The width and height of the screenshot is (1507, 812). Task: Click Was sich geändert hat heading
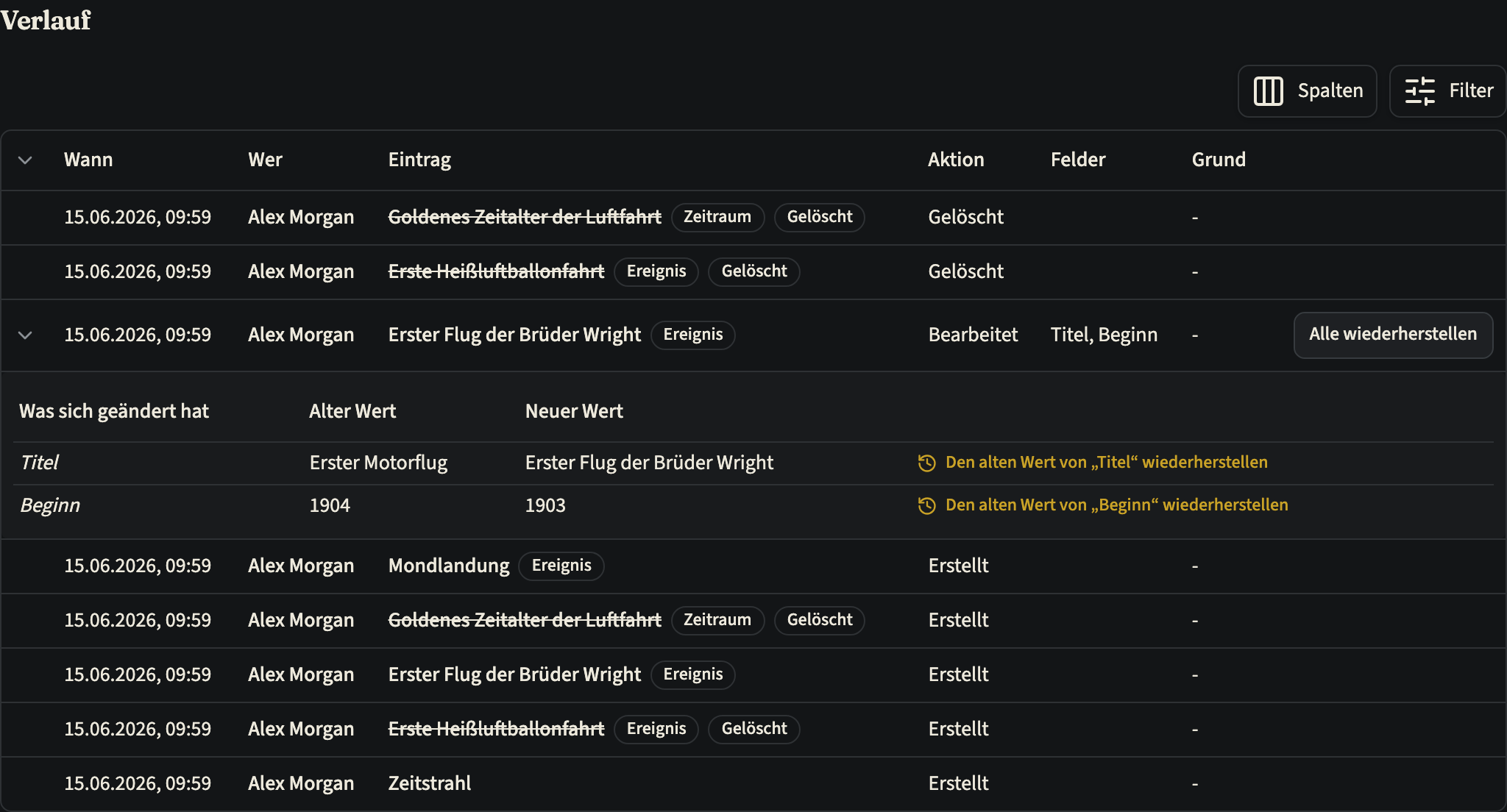tap(114, 411)
